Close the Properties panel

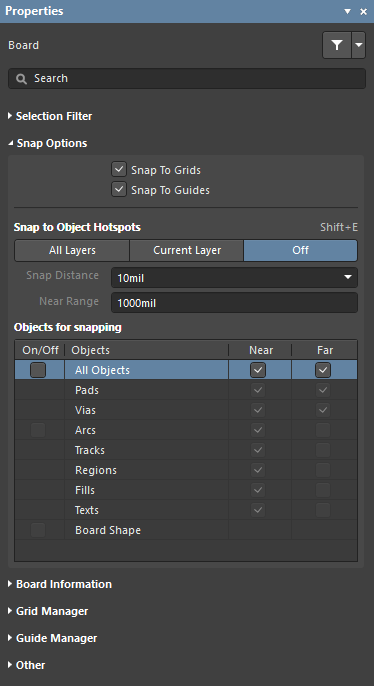click(364, 11)
